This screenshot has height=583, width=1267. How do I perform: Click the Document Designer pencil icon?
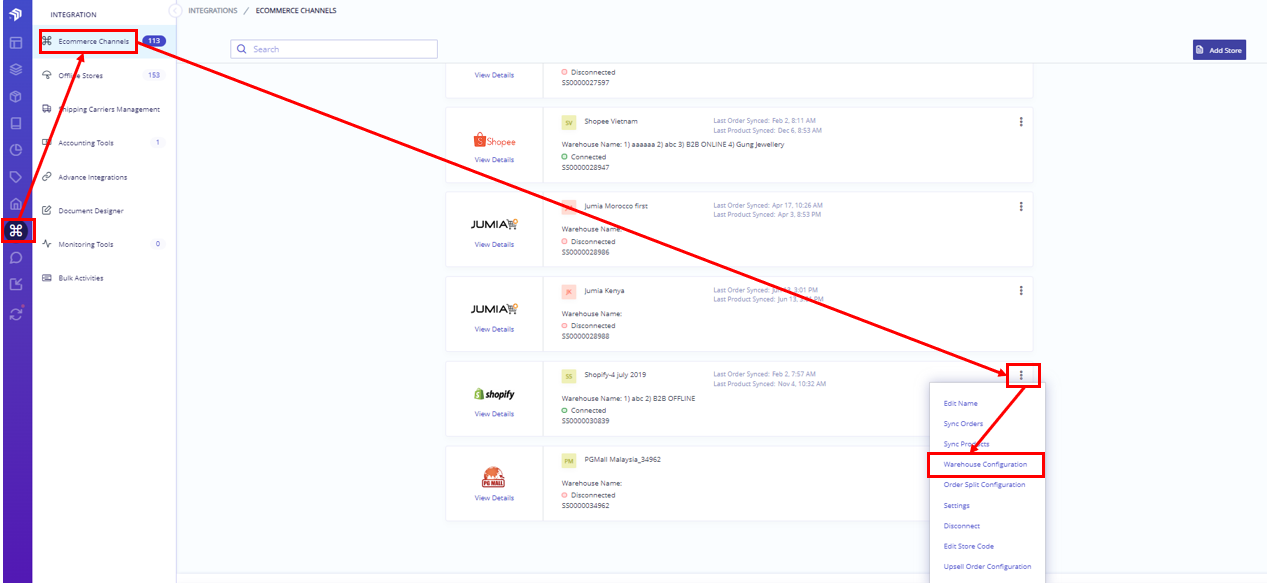tap(47, 211)
